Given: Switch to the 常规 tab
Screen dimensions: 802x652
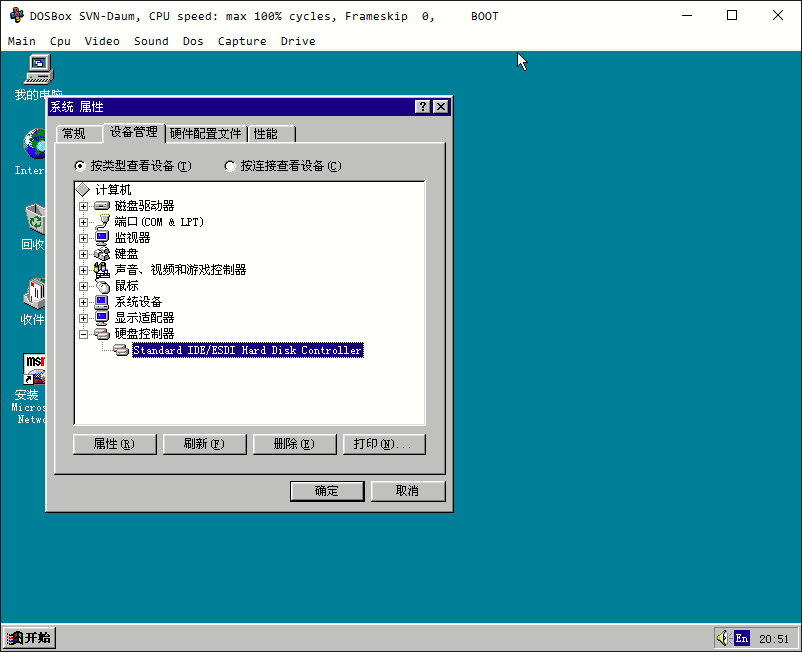Looking at the screenshot, I should click(79, 134).
